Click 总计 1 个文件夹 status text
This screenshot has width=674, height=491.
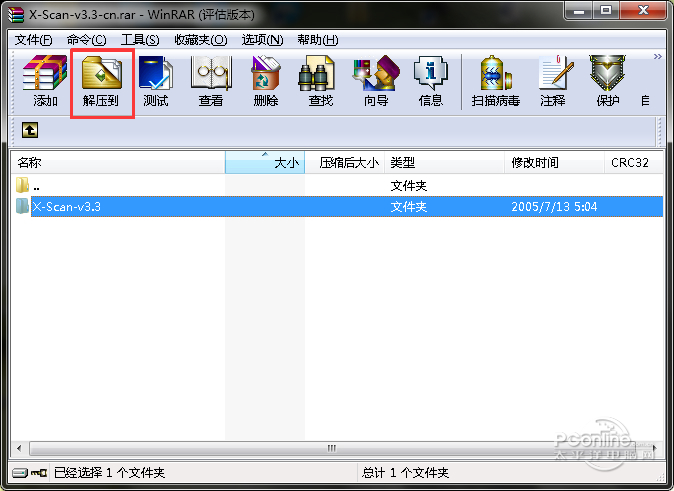(x=405, y=473)
